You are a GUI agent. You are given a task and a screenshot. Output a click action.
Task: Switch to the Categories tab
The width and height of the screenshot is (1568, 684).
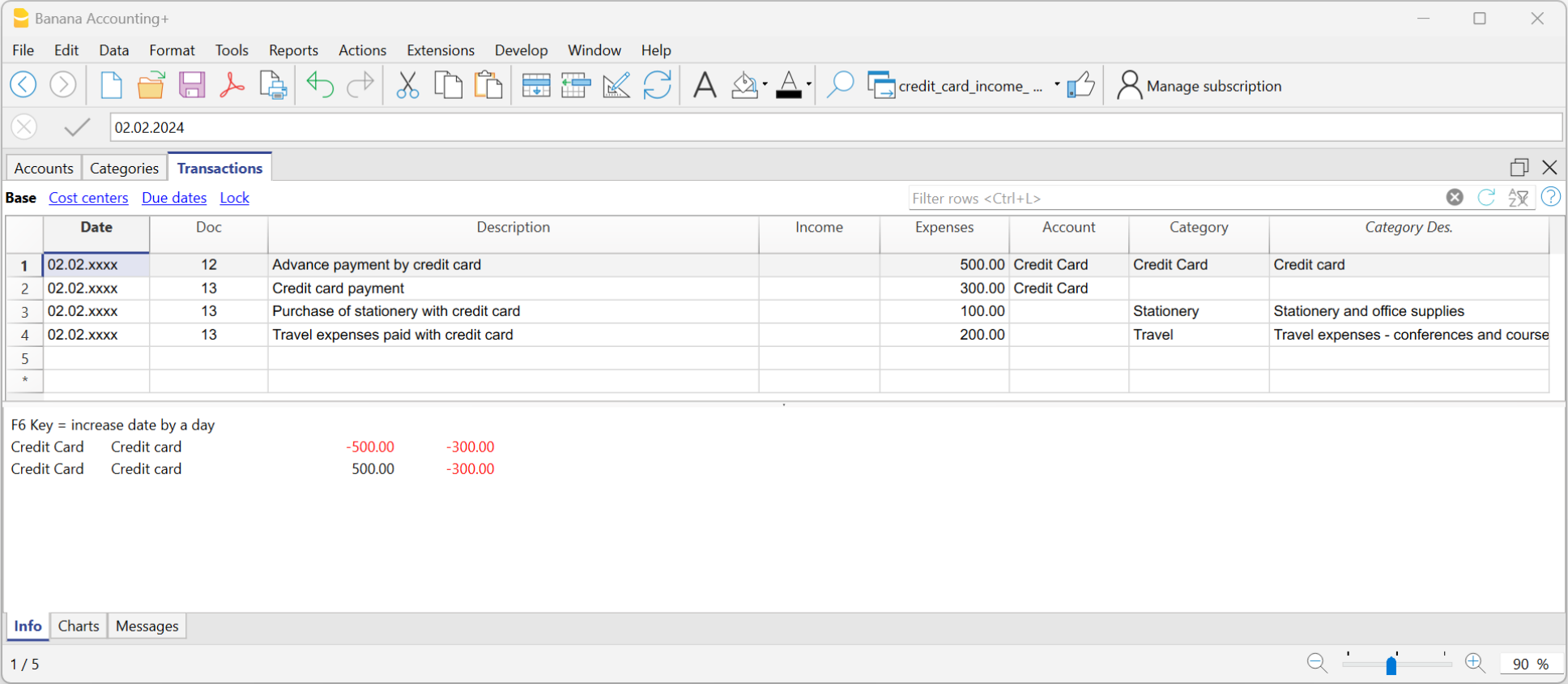pos(124,168)
